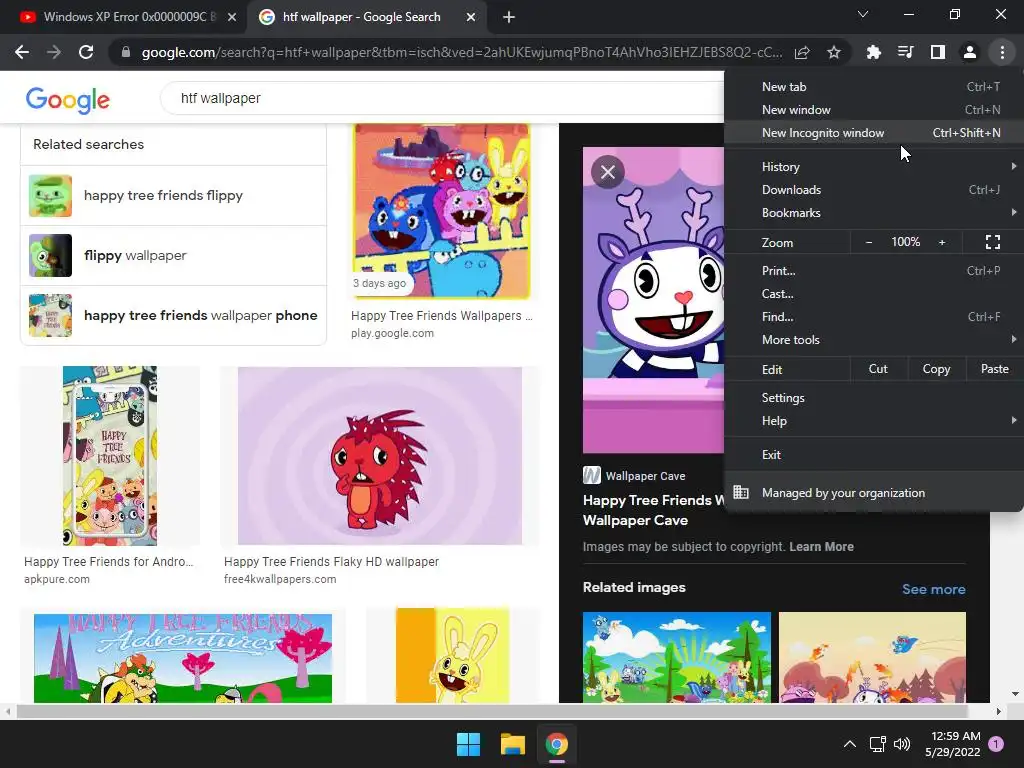Open Windows Start menu
1024x768 pixels.
pos(468,744)
